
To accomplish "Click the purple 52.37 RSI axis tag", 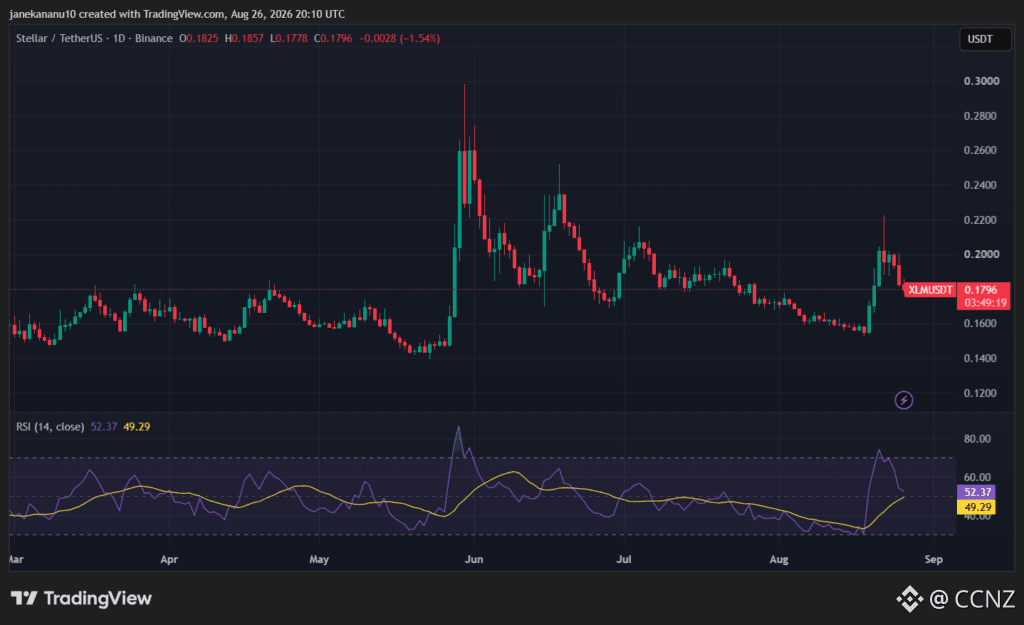I will pos(976,492).
